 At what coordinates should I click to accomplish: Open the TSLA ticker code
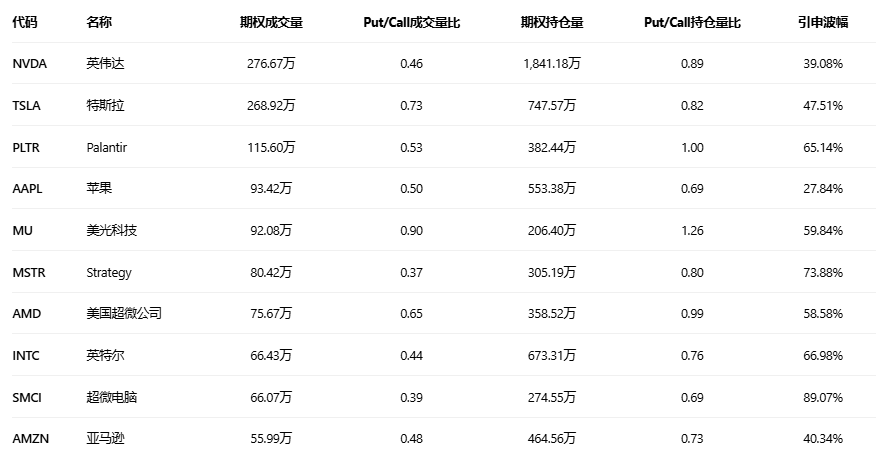tap(27, 106)
